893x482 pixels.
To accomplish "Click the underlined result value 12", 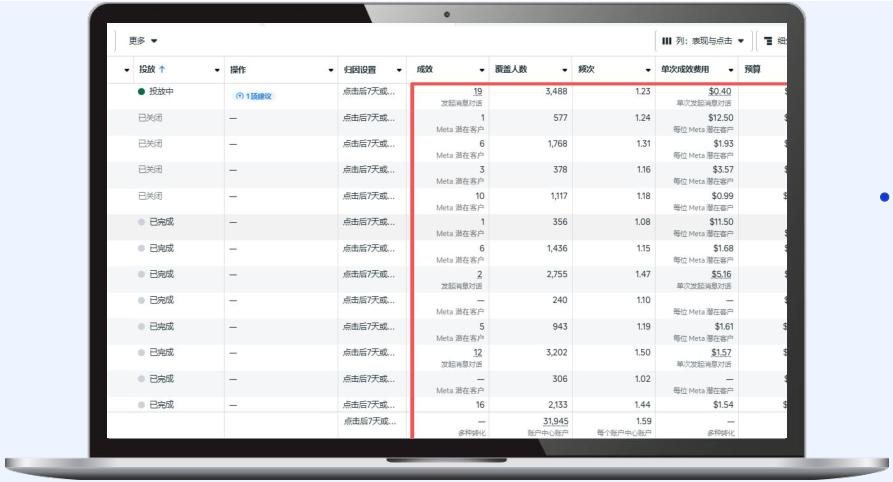I will tap(477, 353).
